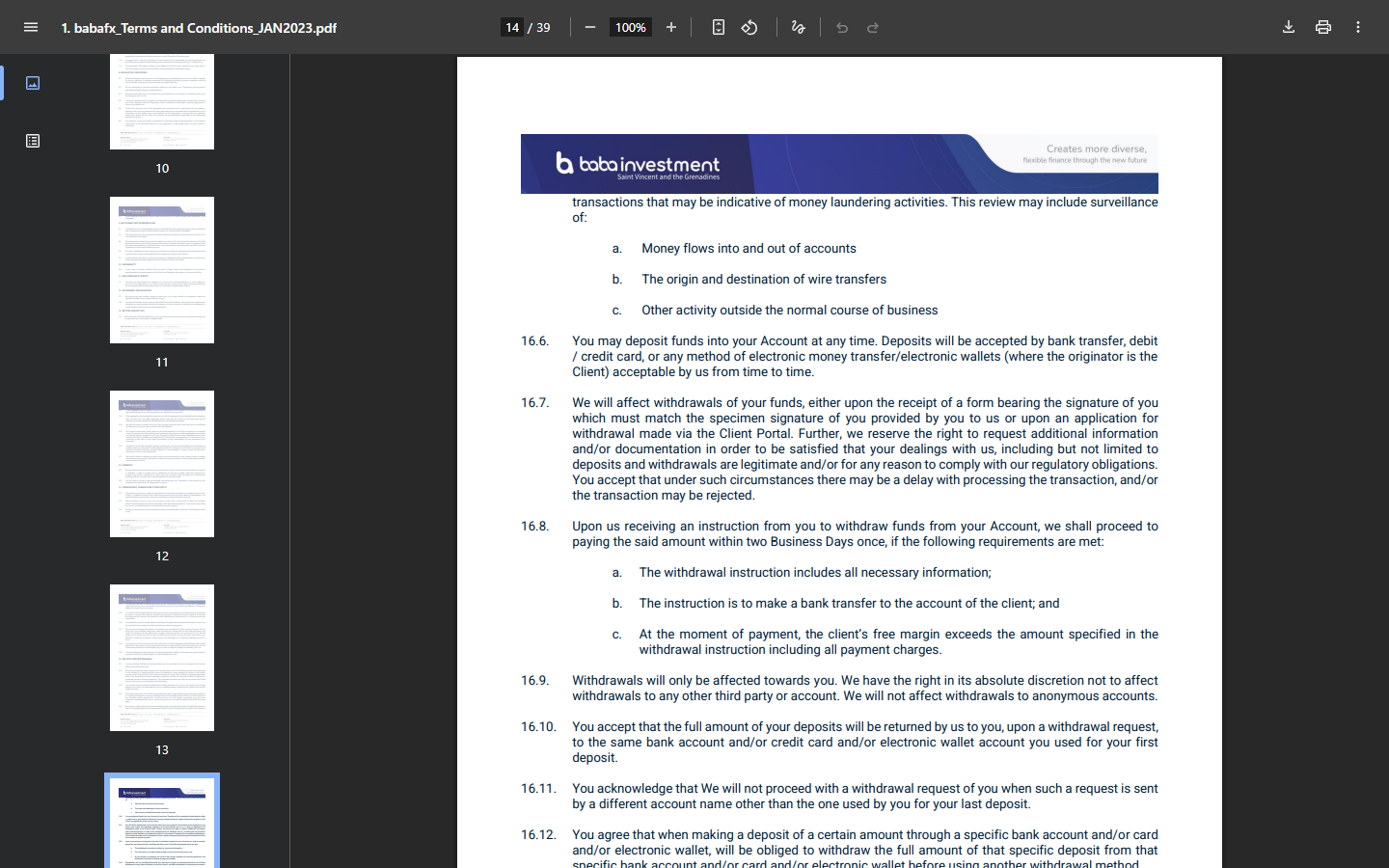Click the clause number 16.11.
Image resolution: width=1389 pixels, height=868 pixels.
[x=539, y=789]
